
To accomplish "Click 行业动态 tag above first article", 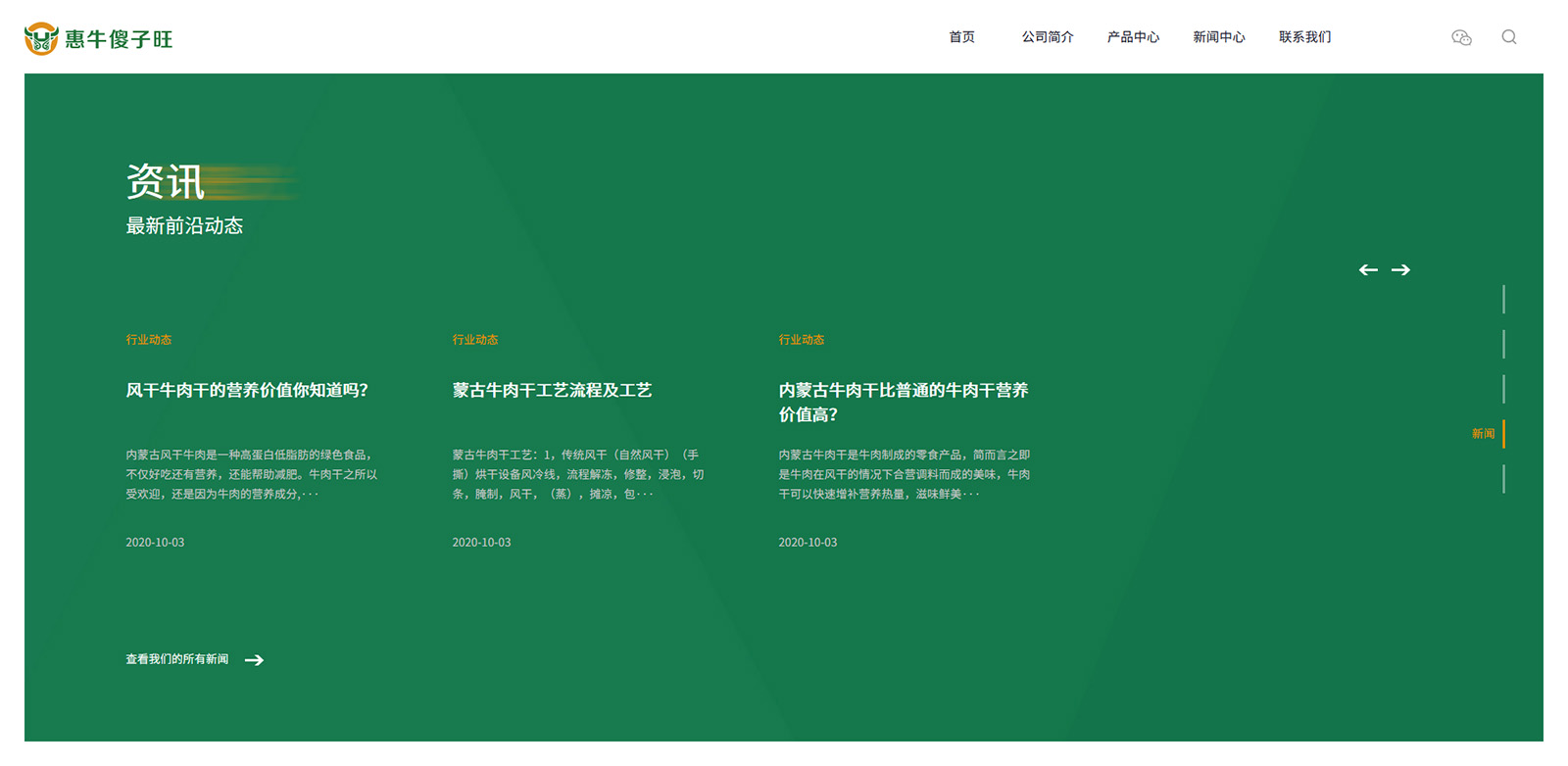I will (x=149, y=340).
